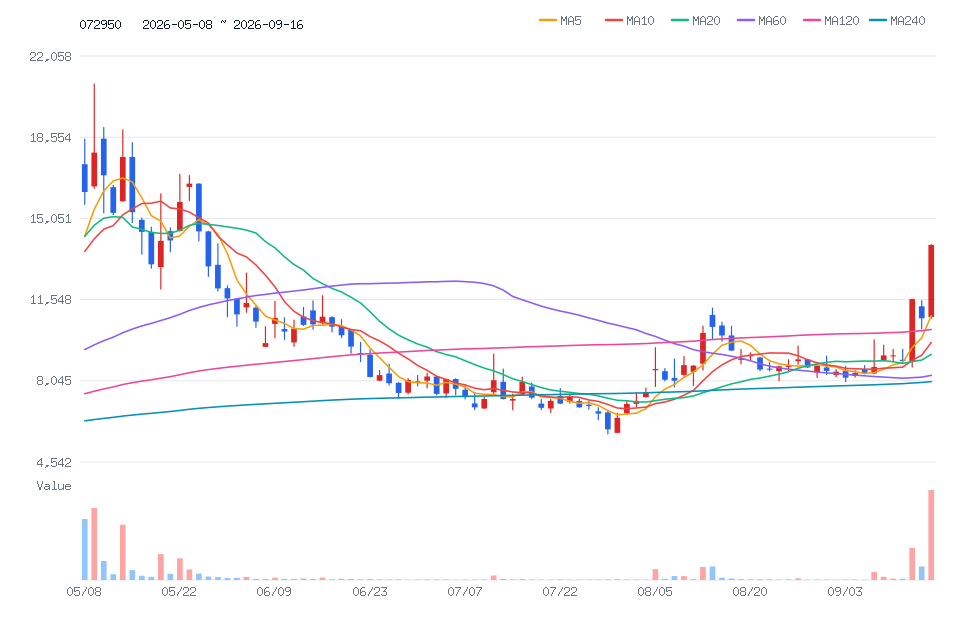Click the 05/08 date axis label

coord(84,592)
